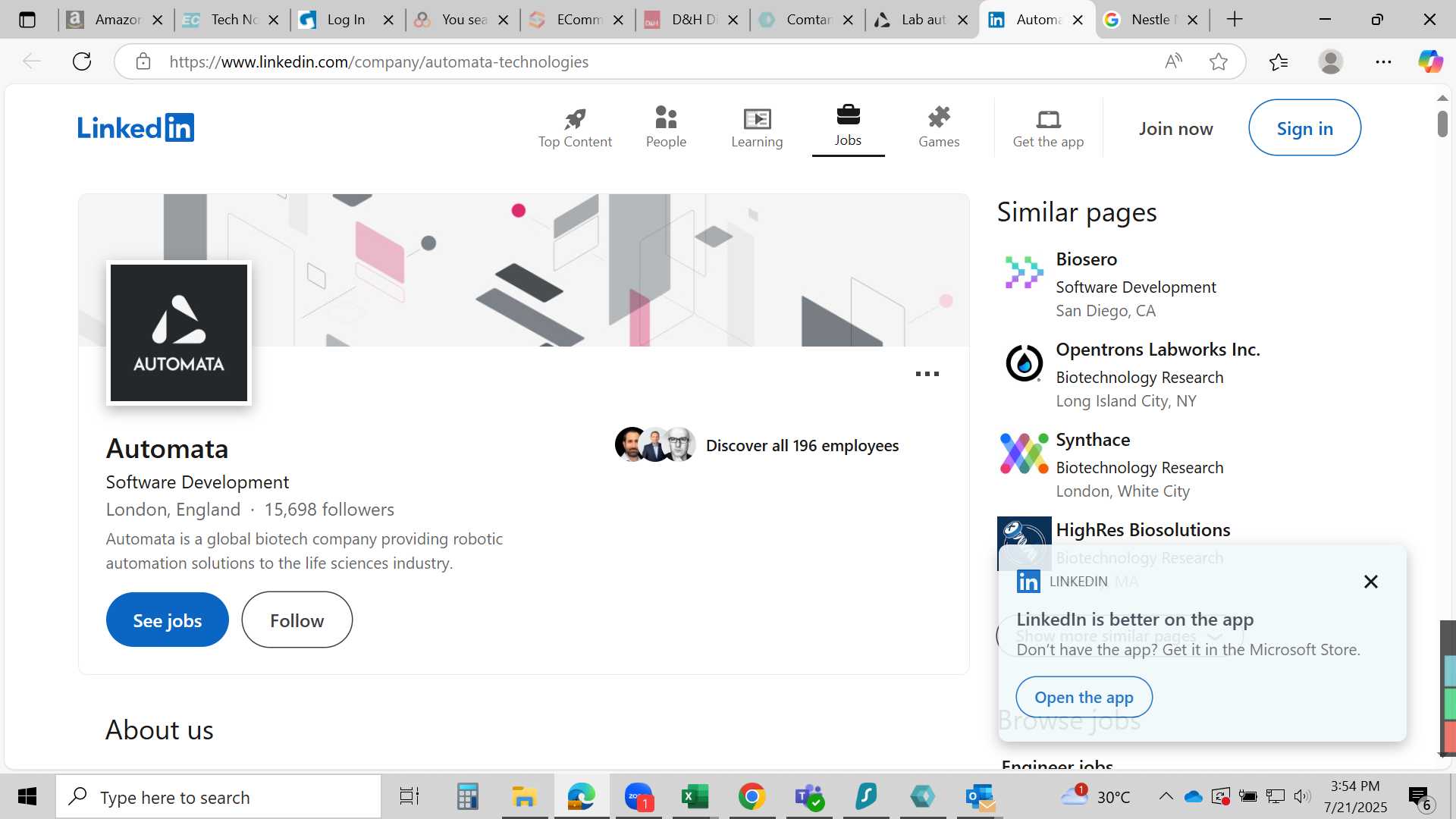This screenshot has height=819, width=1456.
Task: Click the address bar URL
Action: [x=378, y=61]
